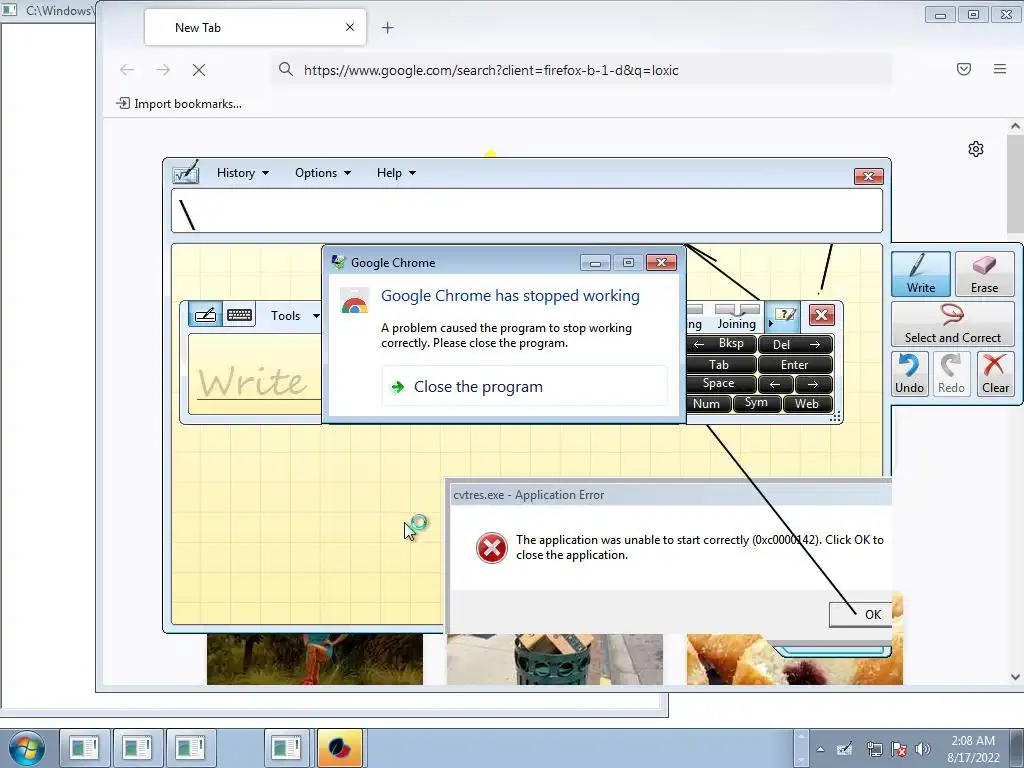Close the Google Chrome crash dialog
Screen dimensions: 1024x768
pyautogui.click(x=661, y=263)
